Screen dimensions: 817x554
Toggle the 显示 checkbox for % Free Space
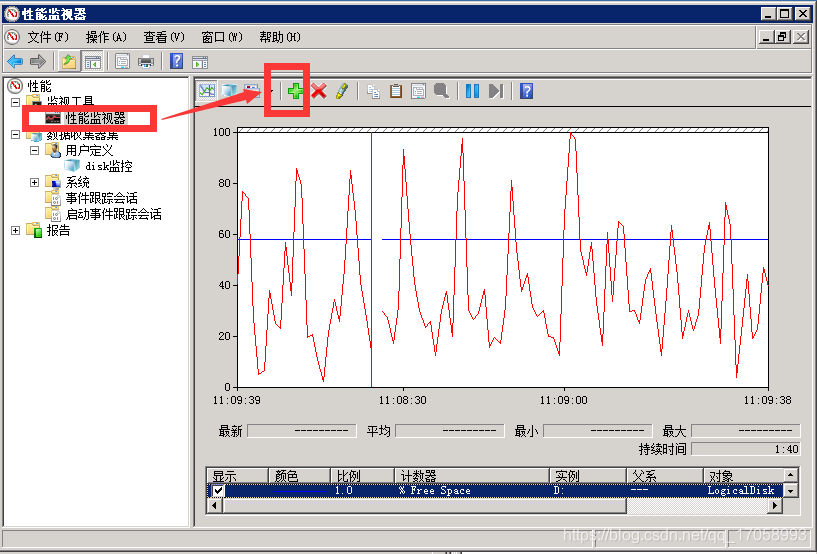[x=218, y=490]
